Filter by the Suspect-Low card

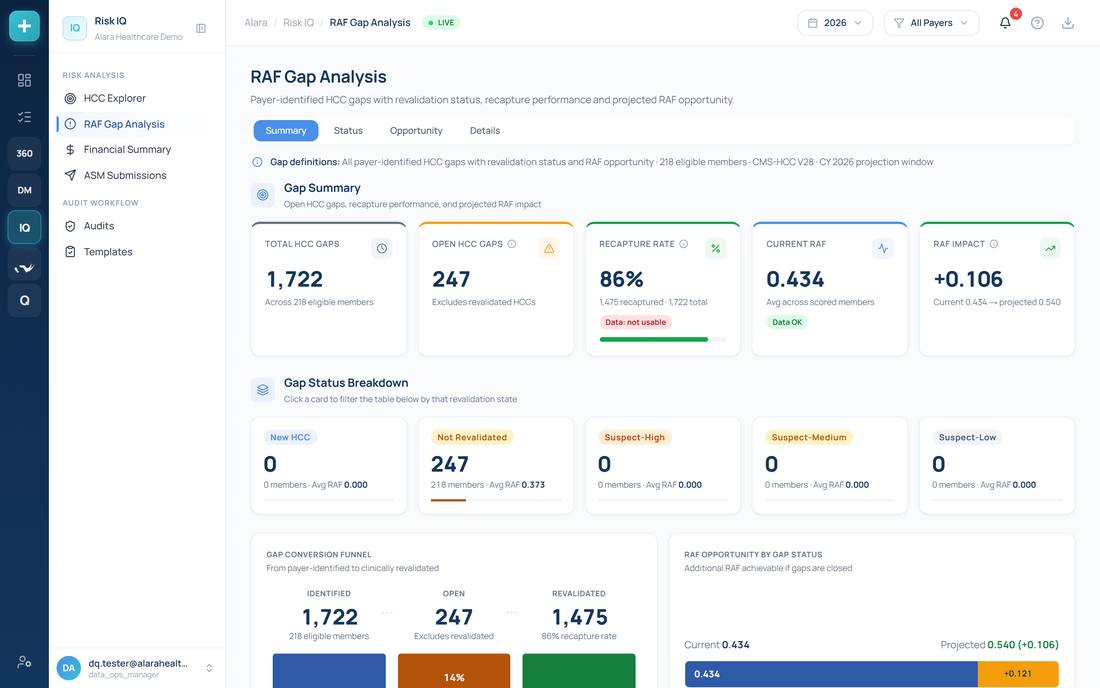996,466
